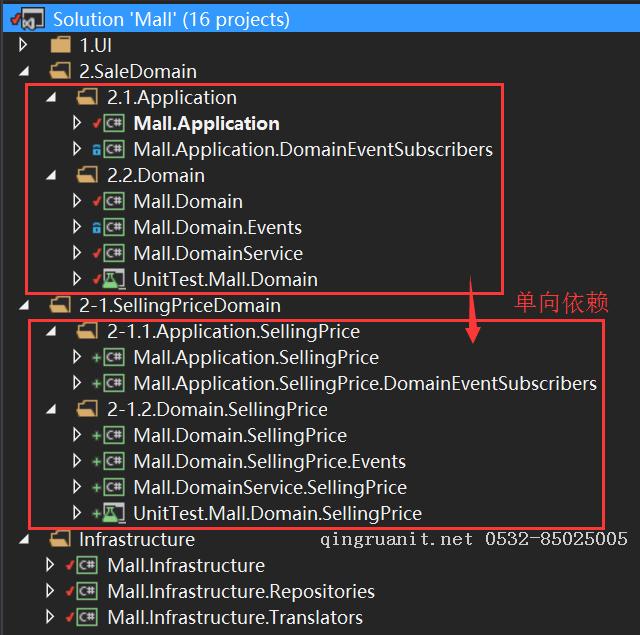640x635 pixels.
Task: Select the bold Mall.Application project name
Action: point(207,124)
